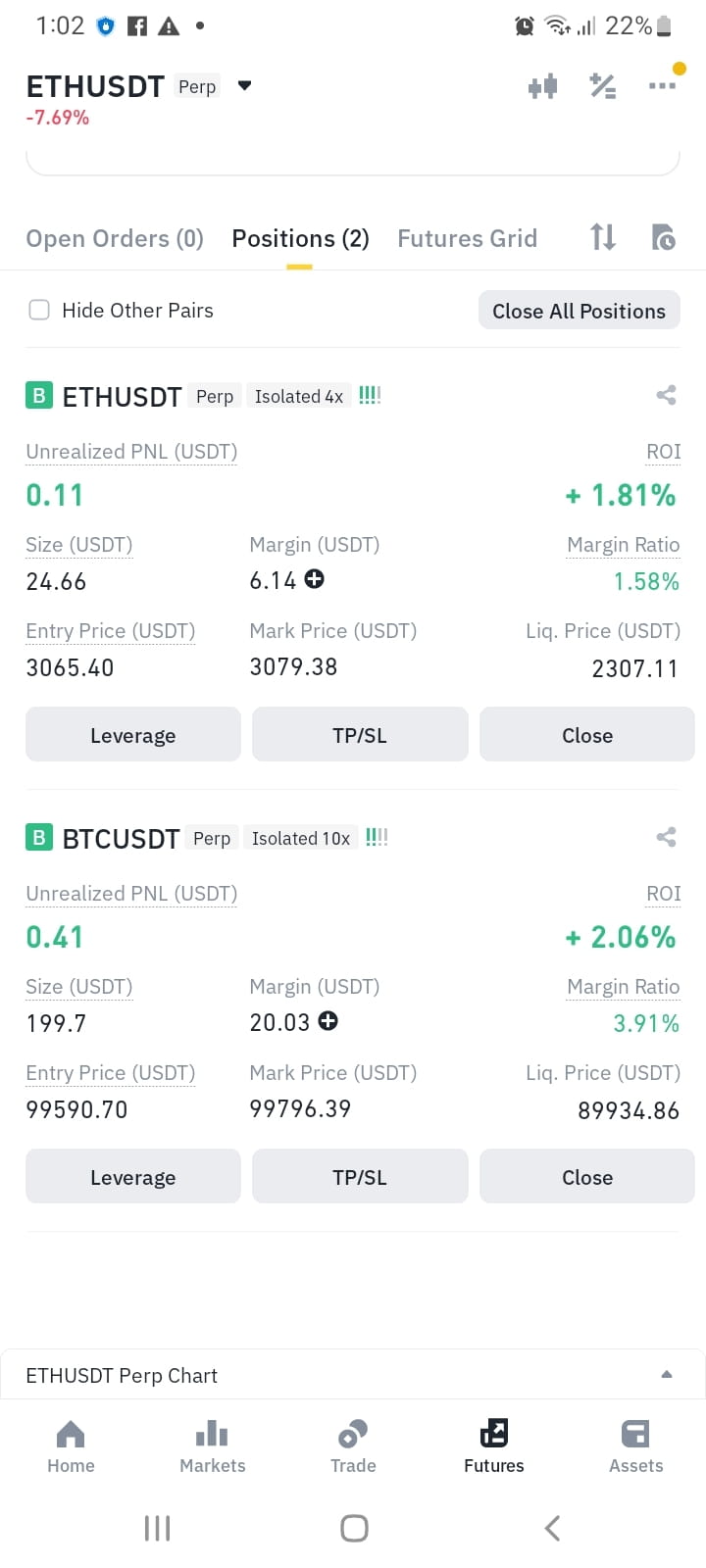Switch to the Open Orders tab
The image size is (706, 1568).
point(115,238)
